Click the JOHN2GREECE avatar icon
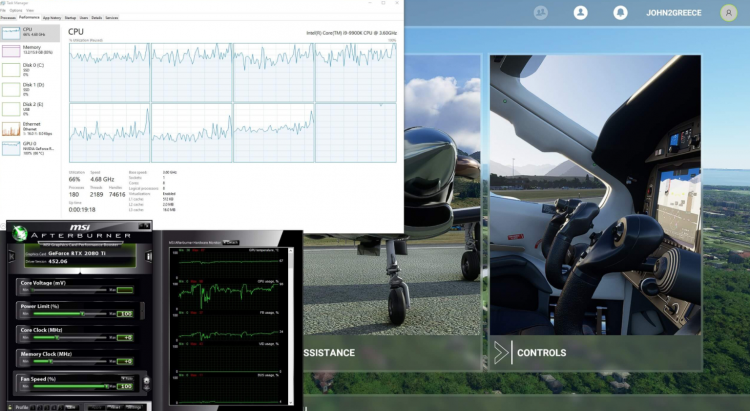 (x=725, y=13)
